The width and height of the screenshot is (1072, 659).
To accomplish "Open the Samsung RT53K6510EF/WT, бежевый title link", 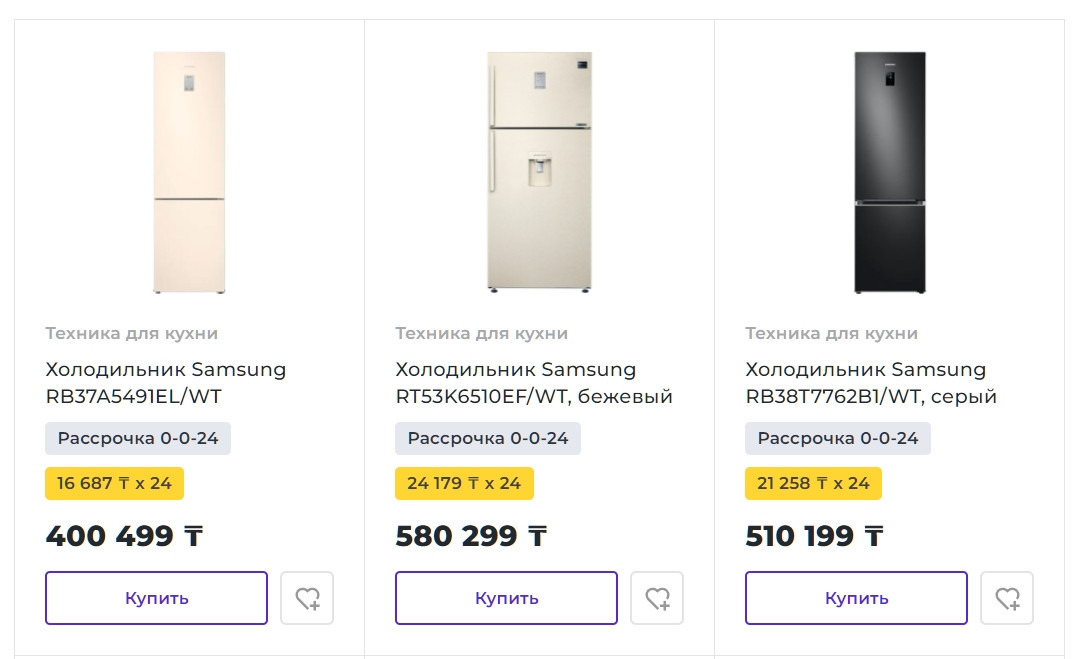I will (534, 383).
